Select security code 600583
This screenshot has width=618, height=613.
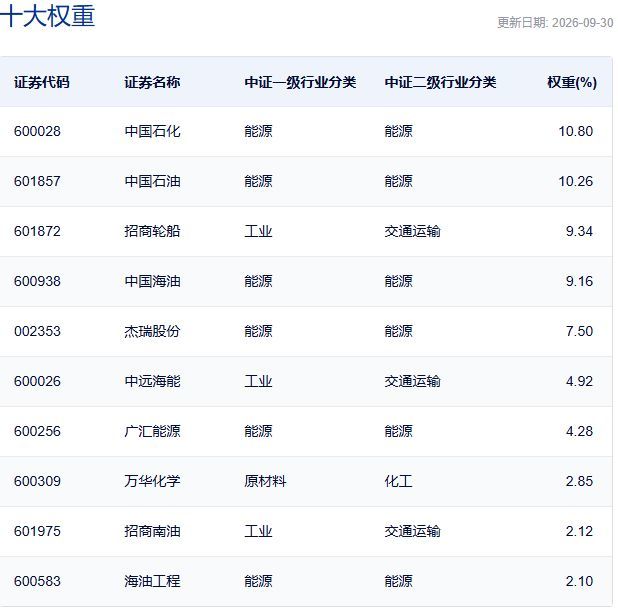(x=37, y=581)
